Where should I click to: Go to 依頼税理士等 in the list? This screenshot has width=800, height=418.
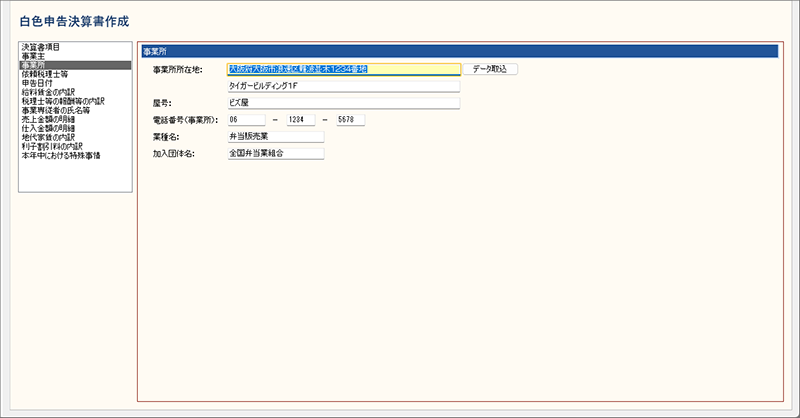pos(44,74)
